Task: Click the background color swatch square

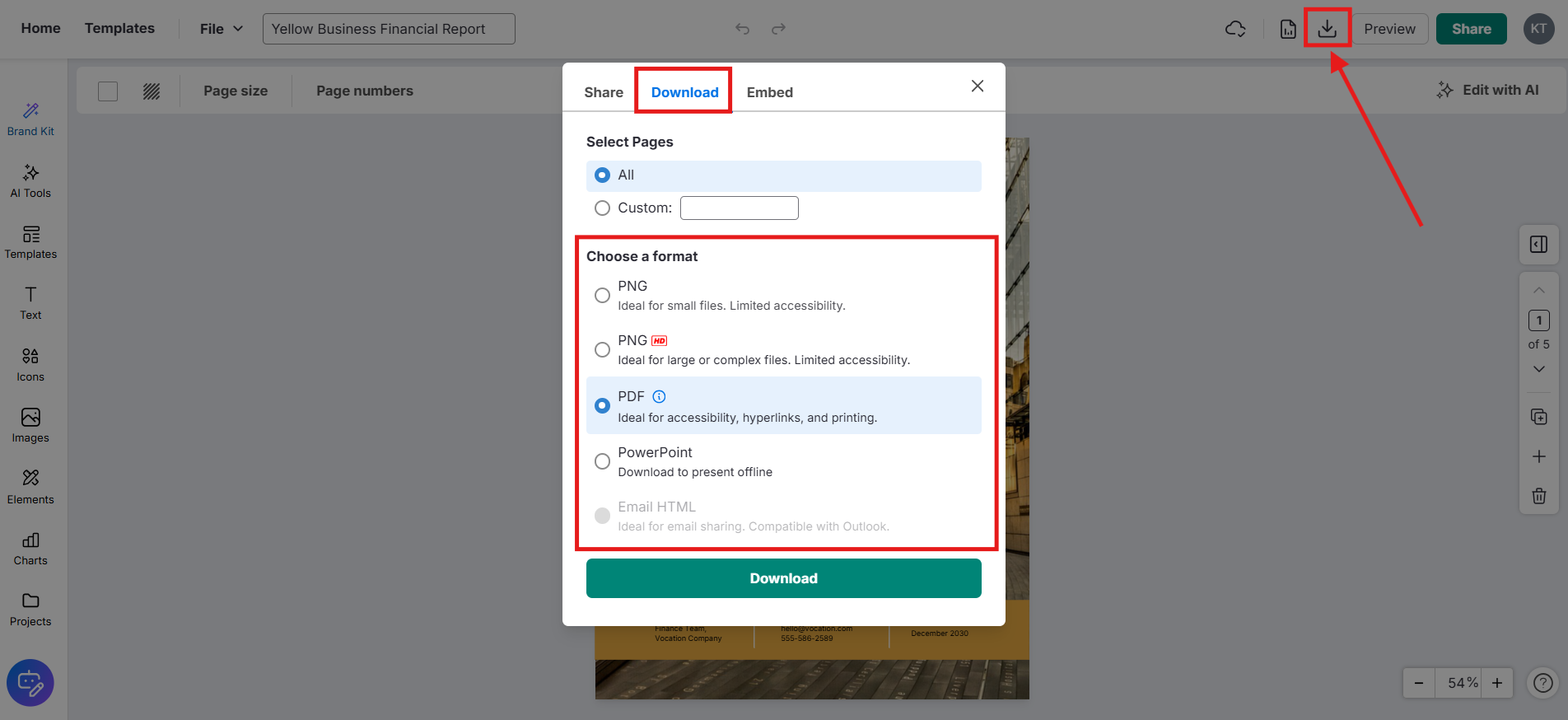Action: click(x=108, y=91)
